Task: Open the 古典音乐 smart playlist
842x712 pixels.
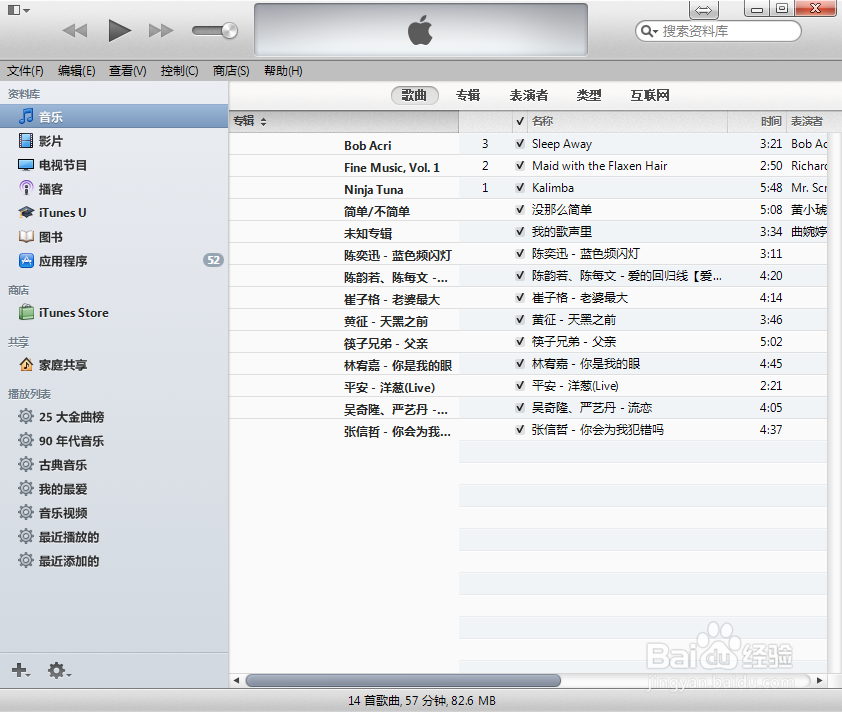Action: coord(52,464)
